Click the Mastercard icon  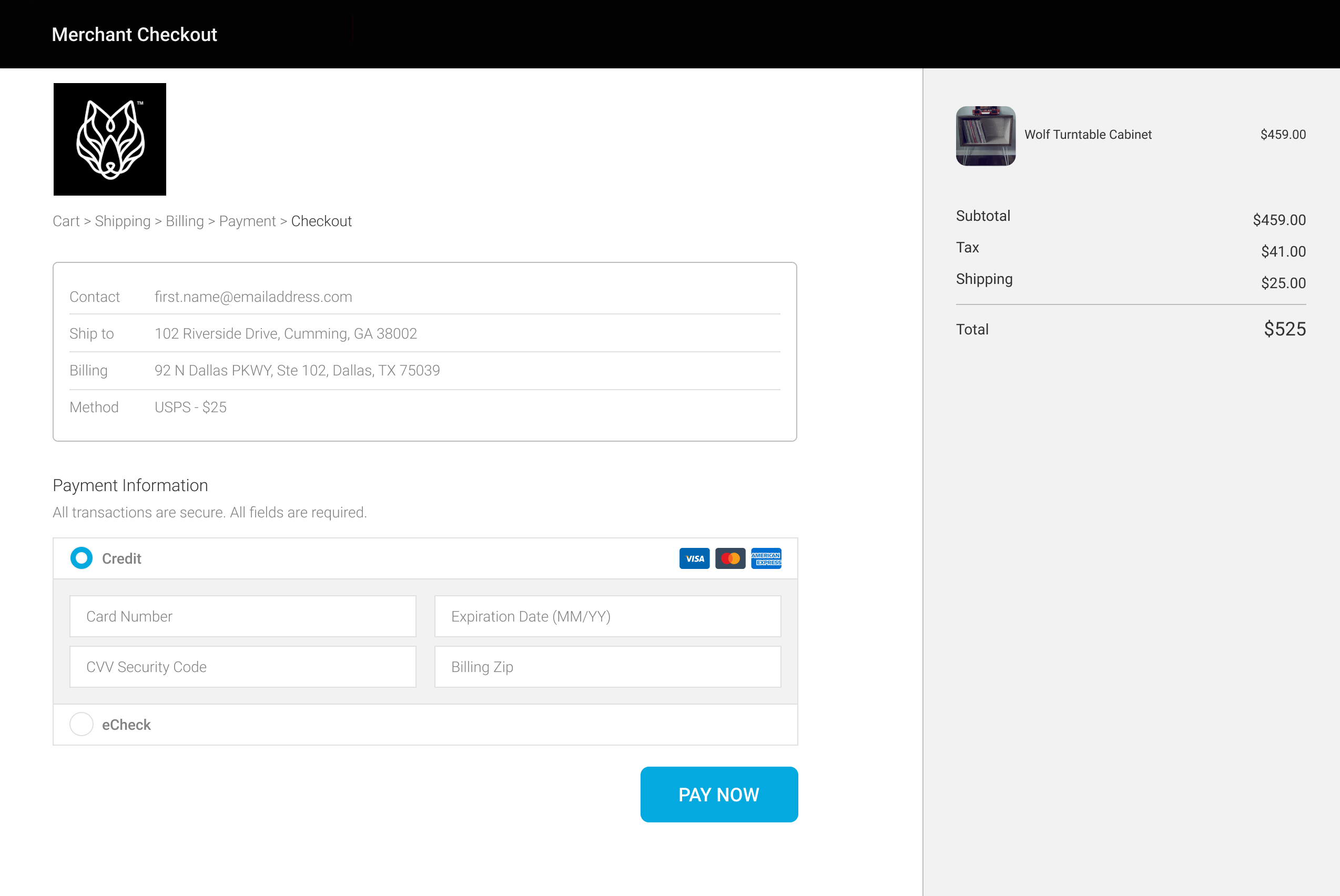[x=730, y=558]
